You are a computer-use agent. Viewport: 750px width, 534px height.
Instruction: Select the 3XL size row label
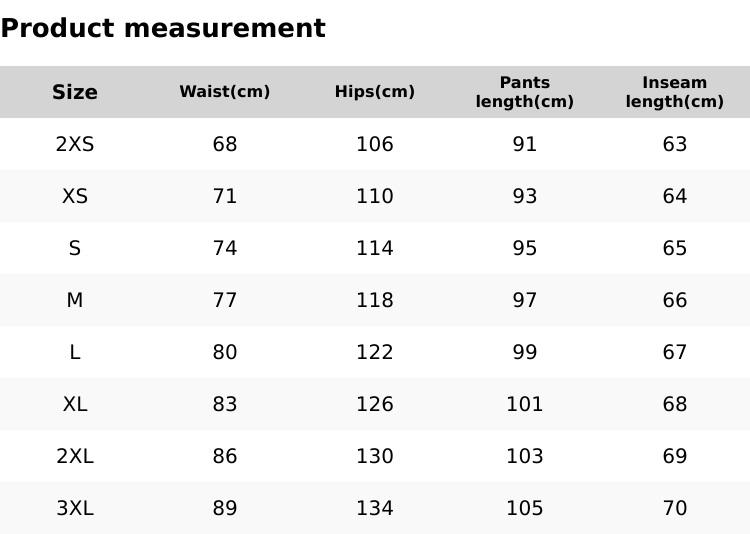[75, 508]
